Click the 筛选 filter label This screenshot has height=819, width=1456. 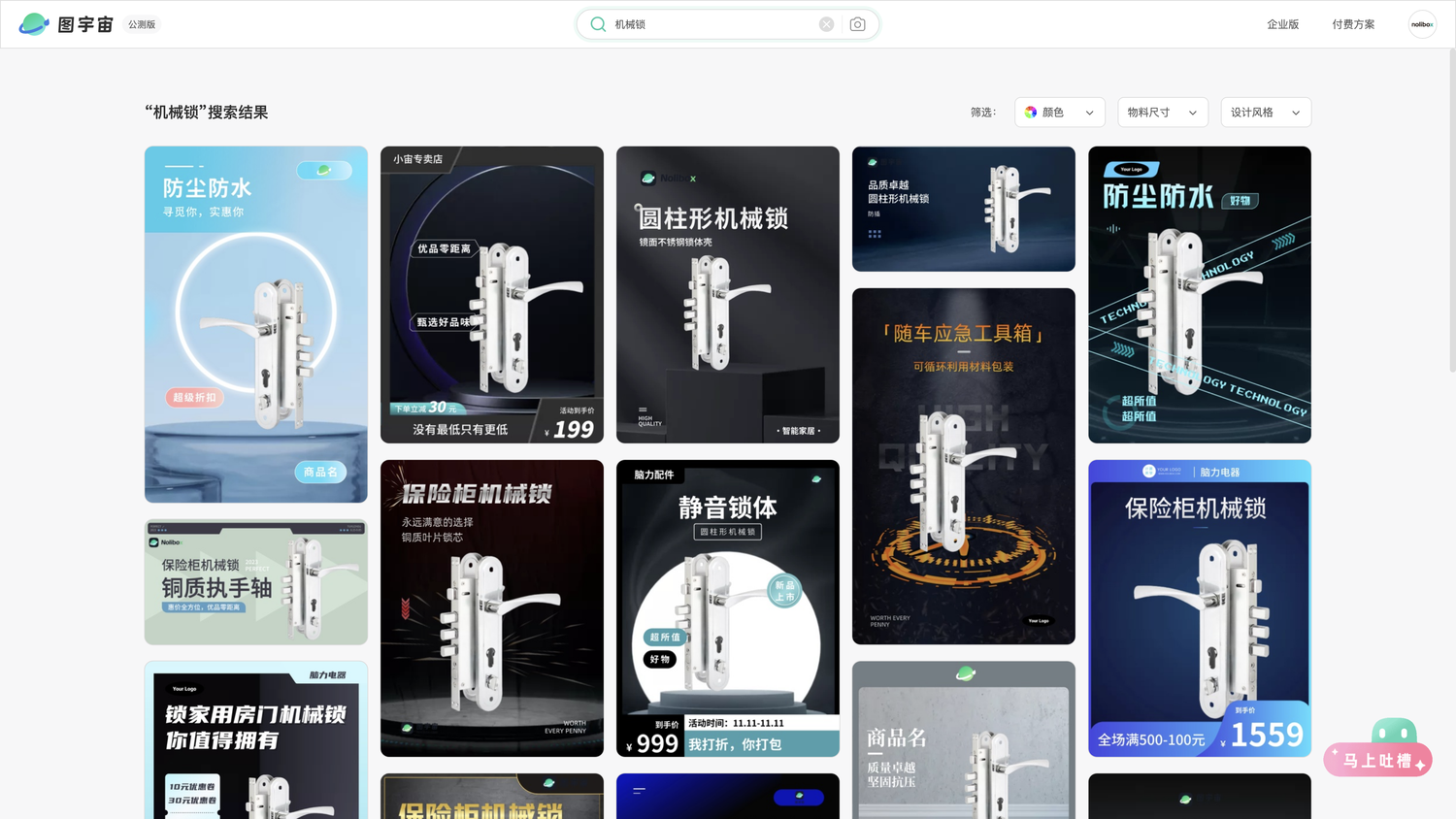(x=983, y=113)
